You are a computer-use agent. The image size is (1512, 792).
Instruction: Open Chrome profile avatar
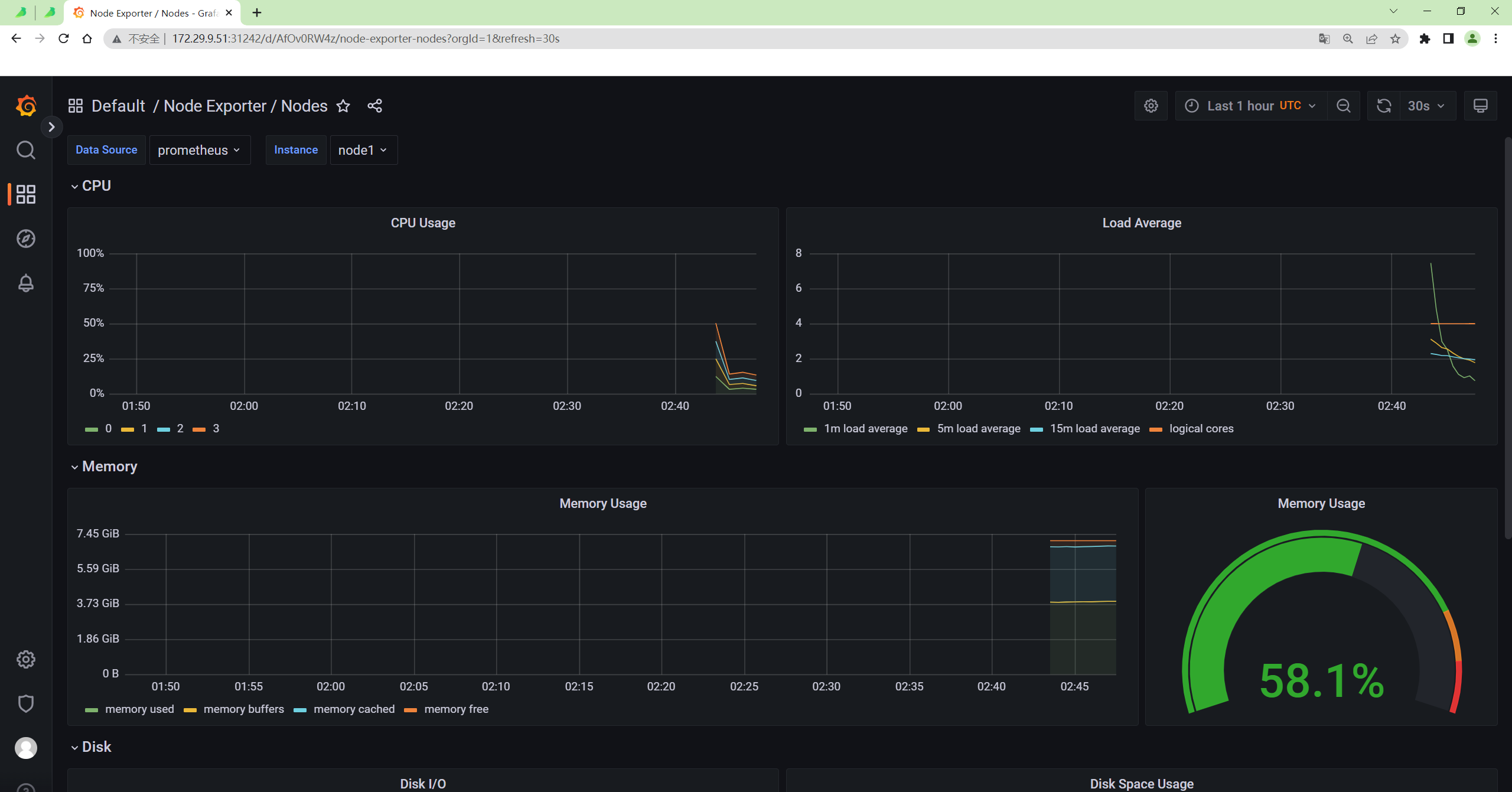(x=1472, y=38)
